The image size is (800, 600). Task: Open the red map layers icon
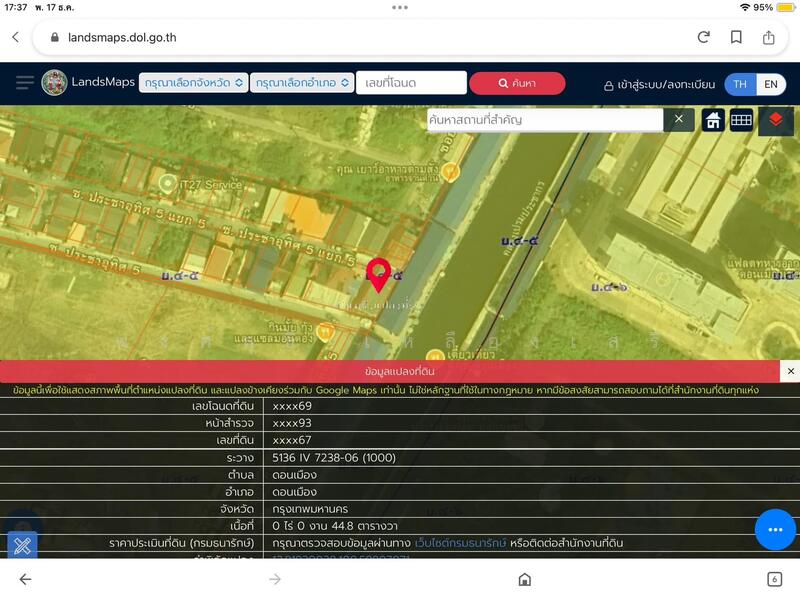776,120
